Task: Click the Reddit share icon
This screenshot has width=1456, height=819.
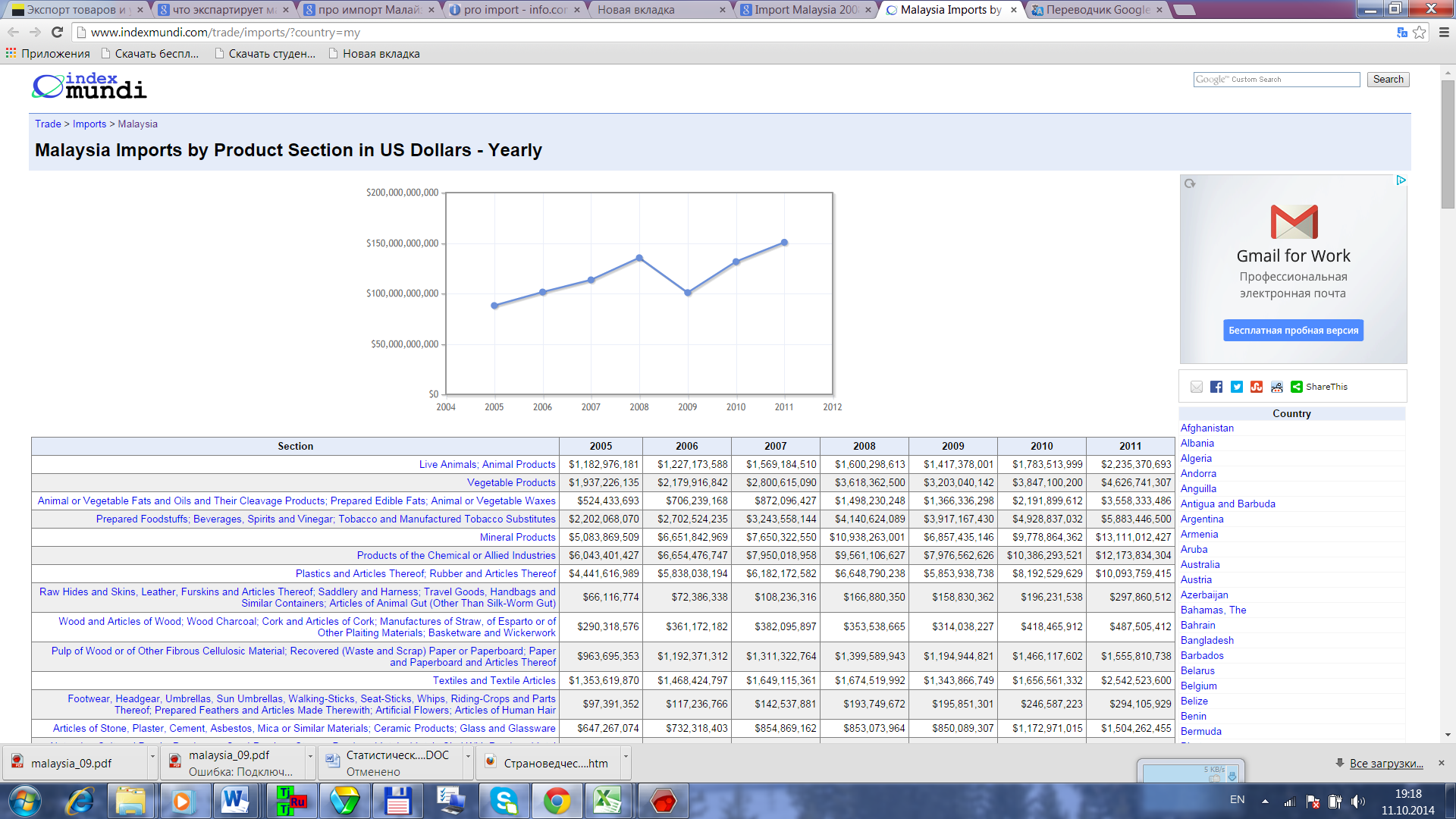Action: tap(1277, 387)
